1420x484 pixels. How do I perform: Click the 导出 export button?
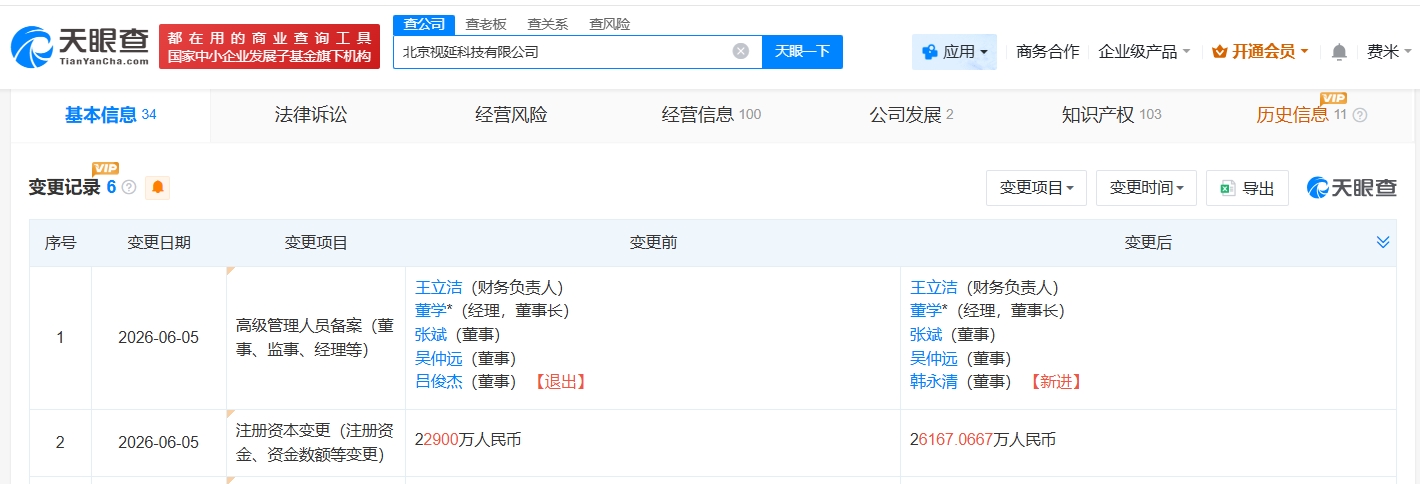1247,188
